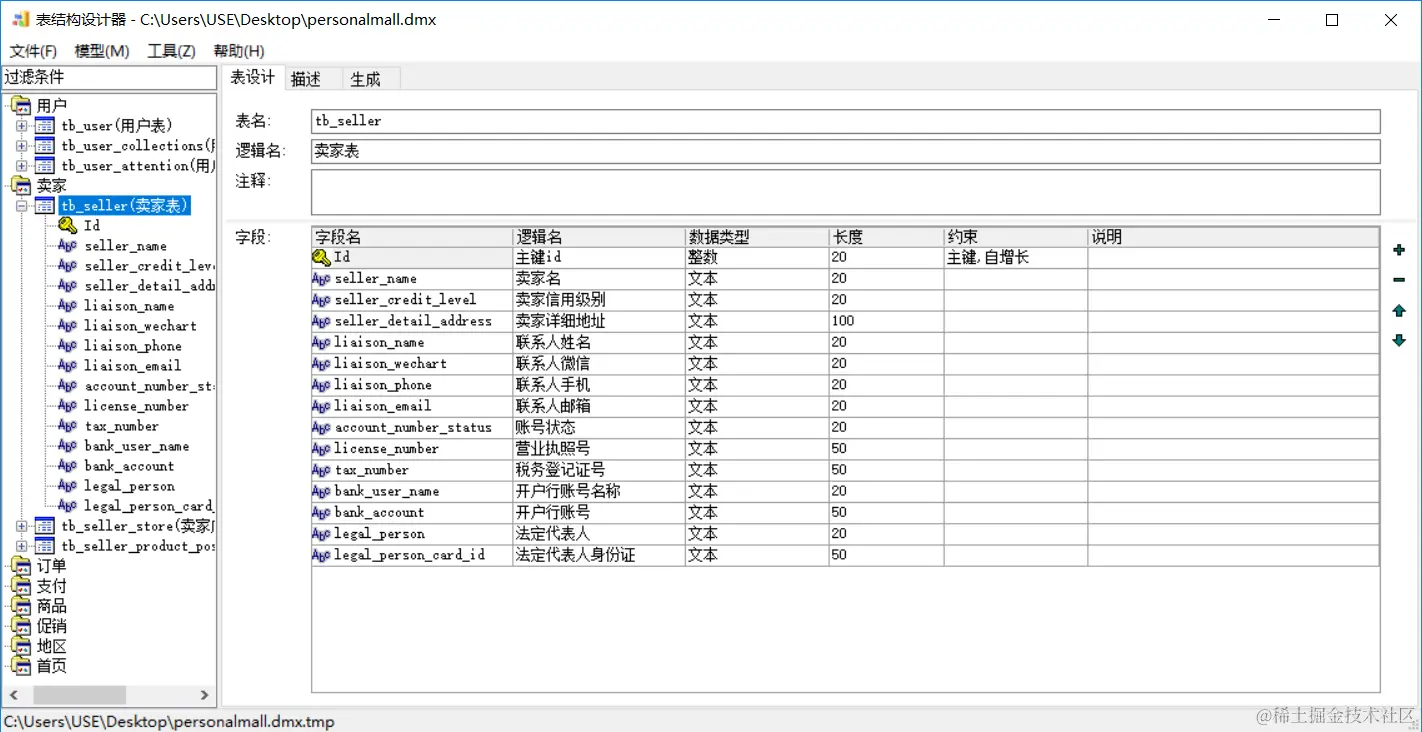Select liaison_wechart in the tree
The height and width of the screenshot is (732, 1422).
click(x=140, y=326)
